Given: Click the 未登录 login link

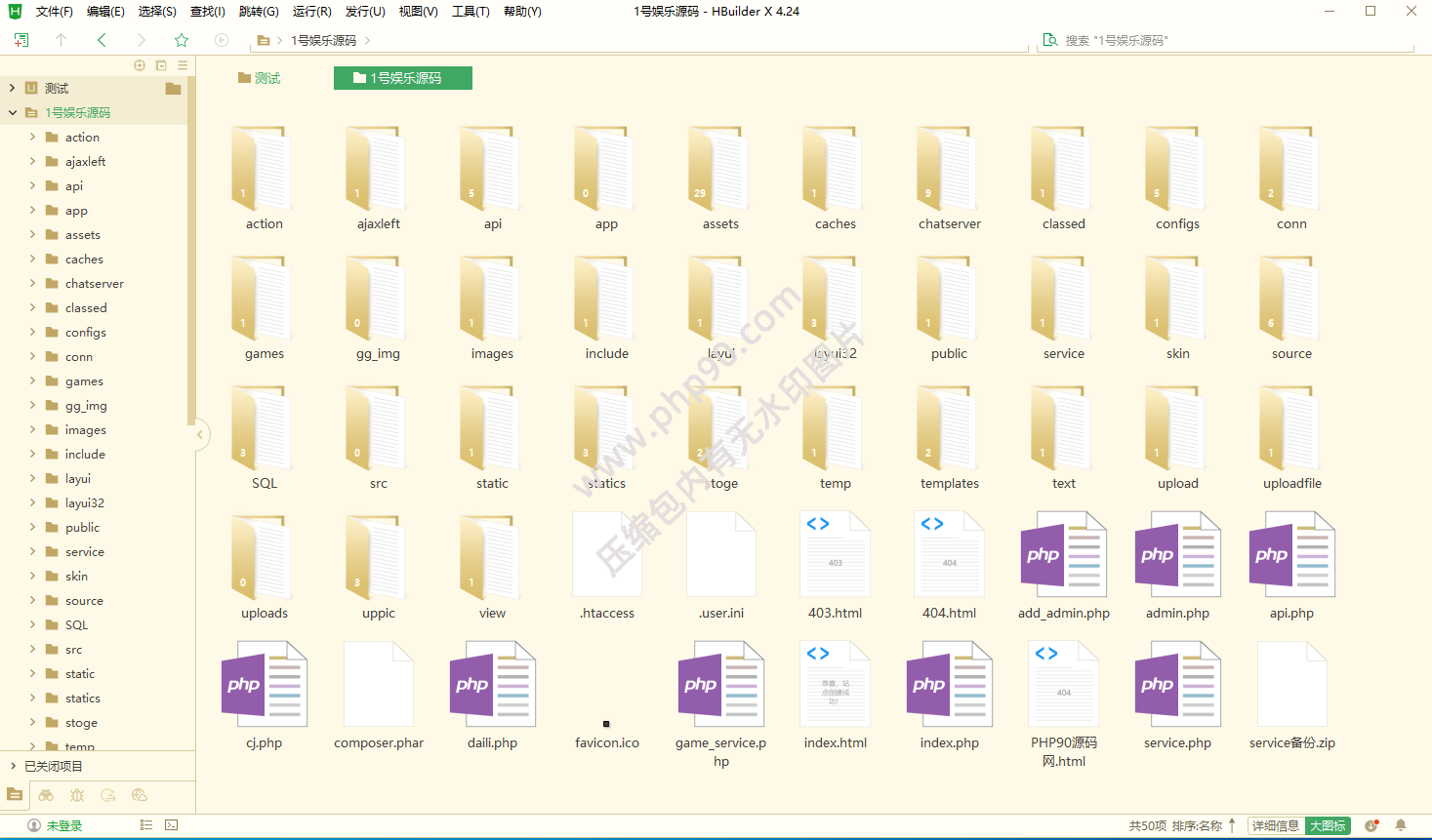Looking at the screenshot, I should click(63, 825).
